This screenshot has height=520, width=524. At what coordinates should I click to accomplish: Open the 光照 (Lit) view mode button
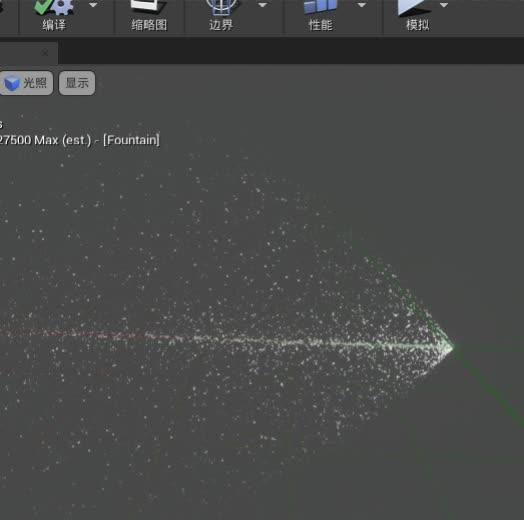point(26,83)
